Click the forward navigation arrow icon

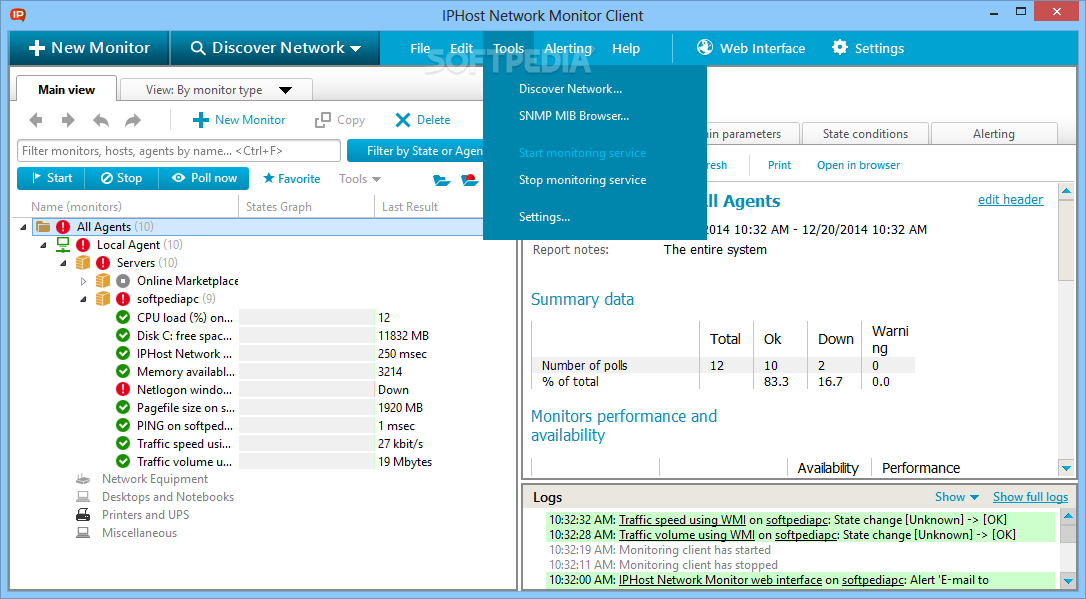(x=68, y=120)
